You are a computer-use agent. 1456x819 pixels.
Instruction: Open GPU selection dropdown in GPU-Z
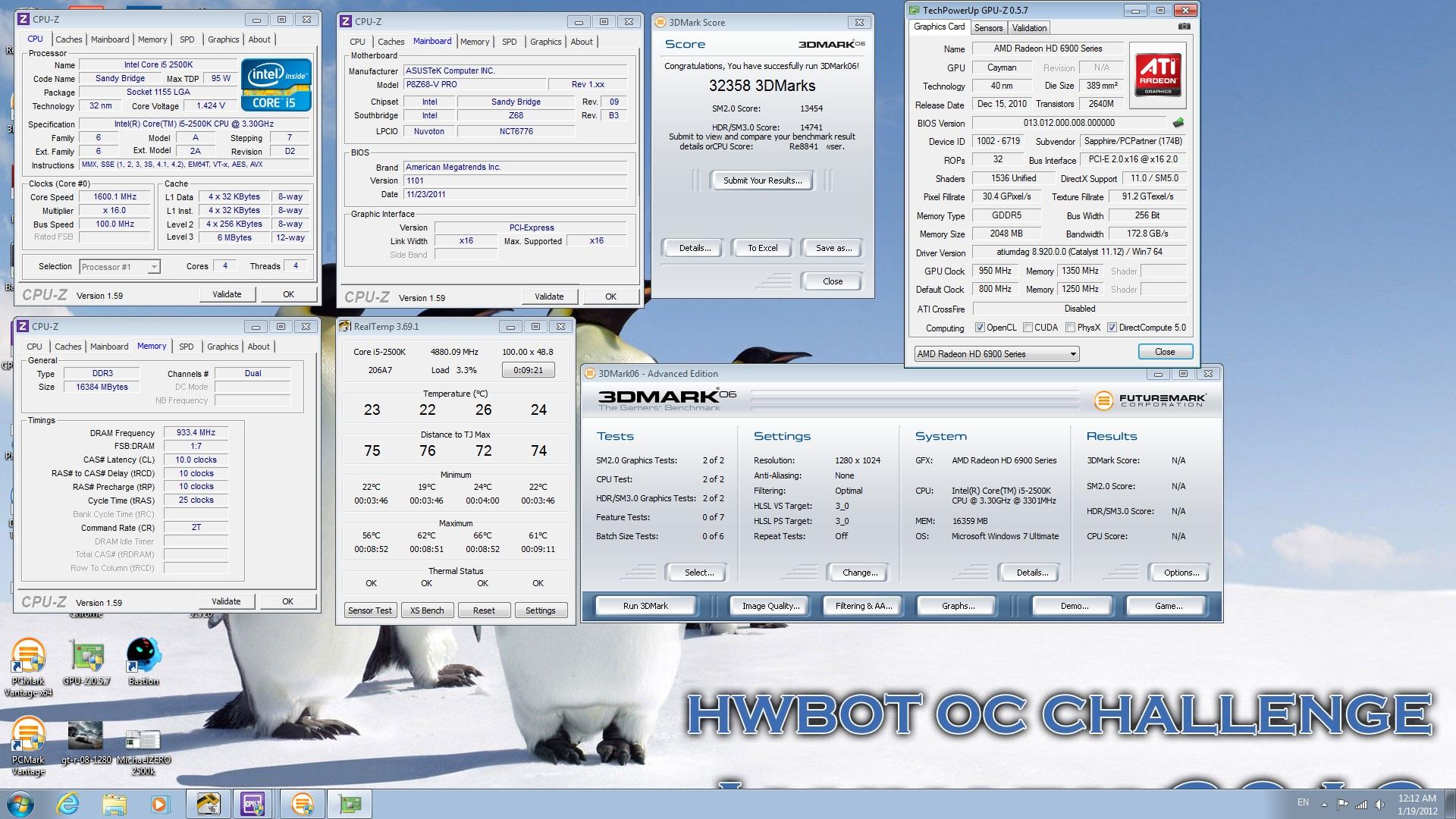coord(996,353)
